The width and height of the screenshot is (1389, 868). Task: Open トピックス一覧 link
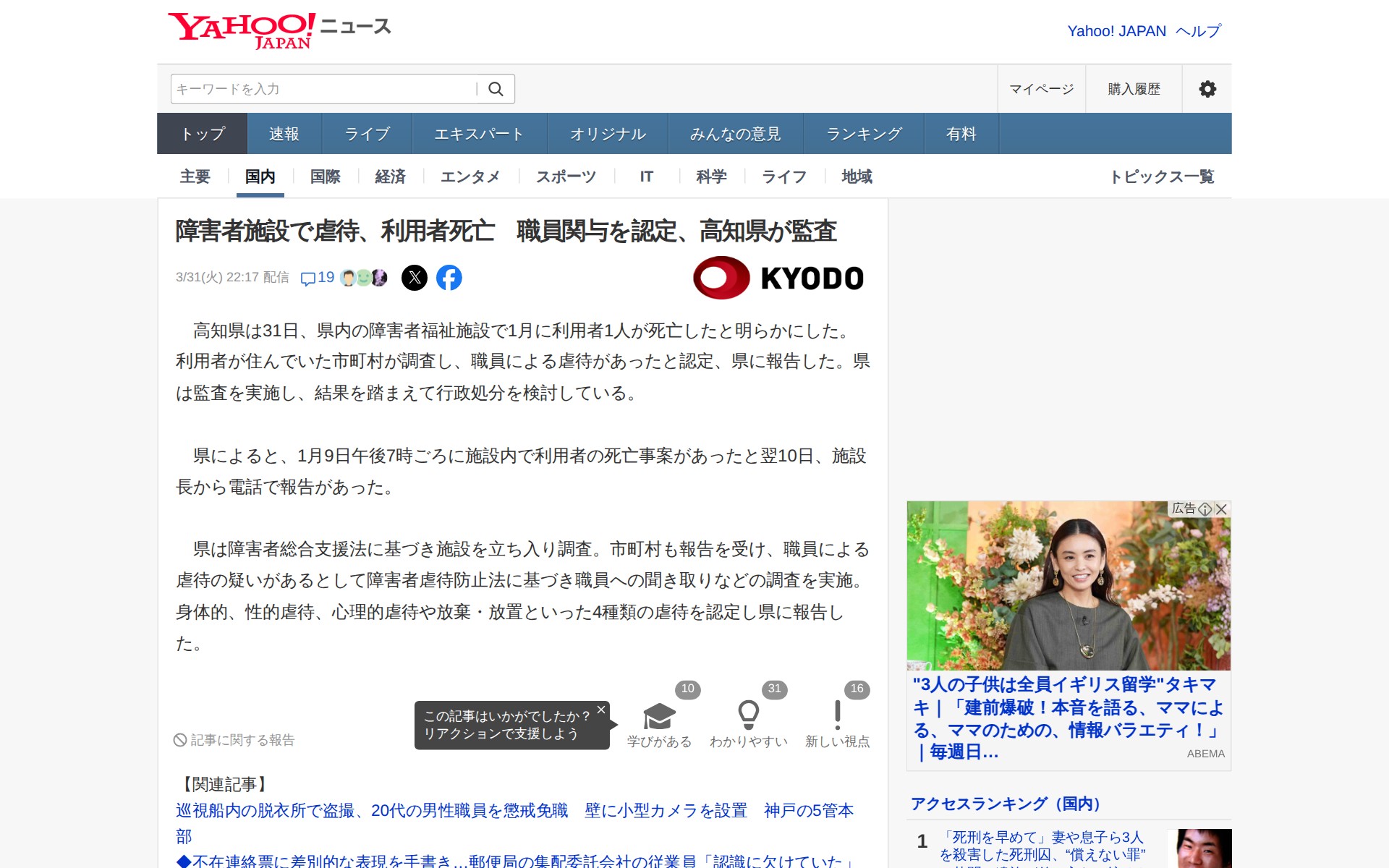[1162, 176]
